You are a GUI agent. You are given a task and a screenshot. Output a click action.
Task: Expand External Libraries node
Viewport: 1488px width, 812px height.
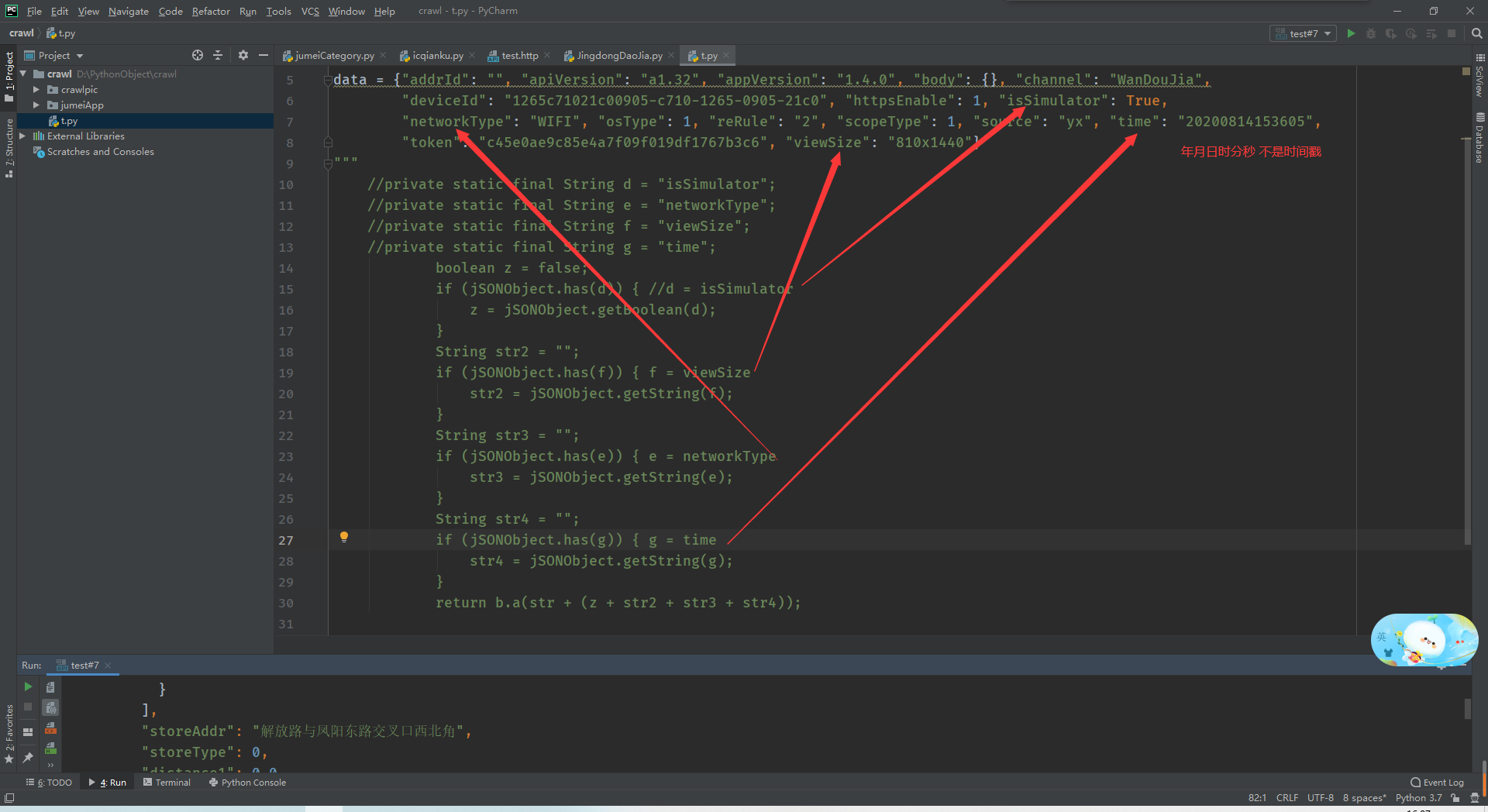(x=22, y=136)
